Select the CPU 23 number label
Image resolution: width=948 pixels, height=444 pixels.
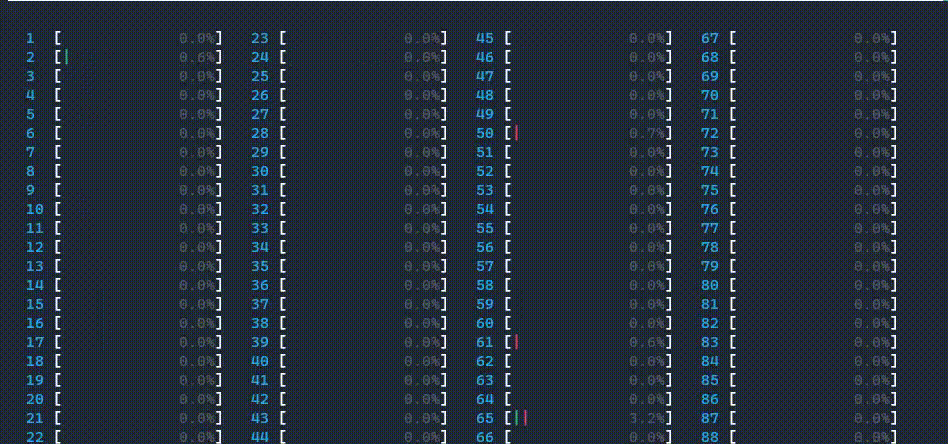(259, 38)
